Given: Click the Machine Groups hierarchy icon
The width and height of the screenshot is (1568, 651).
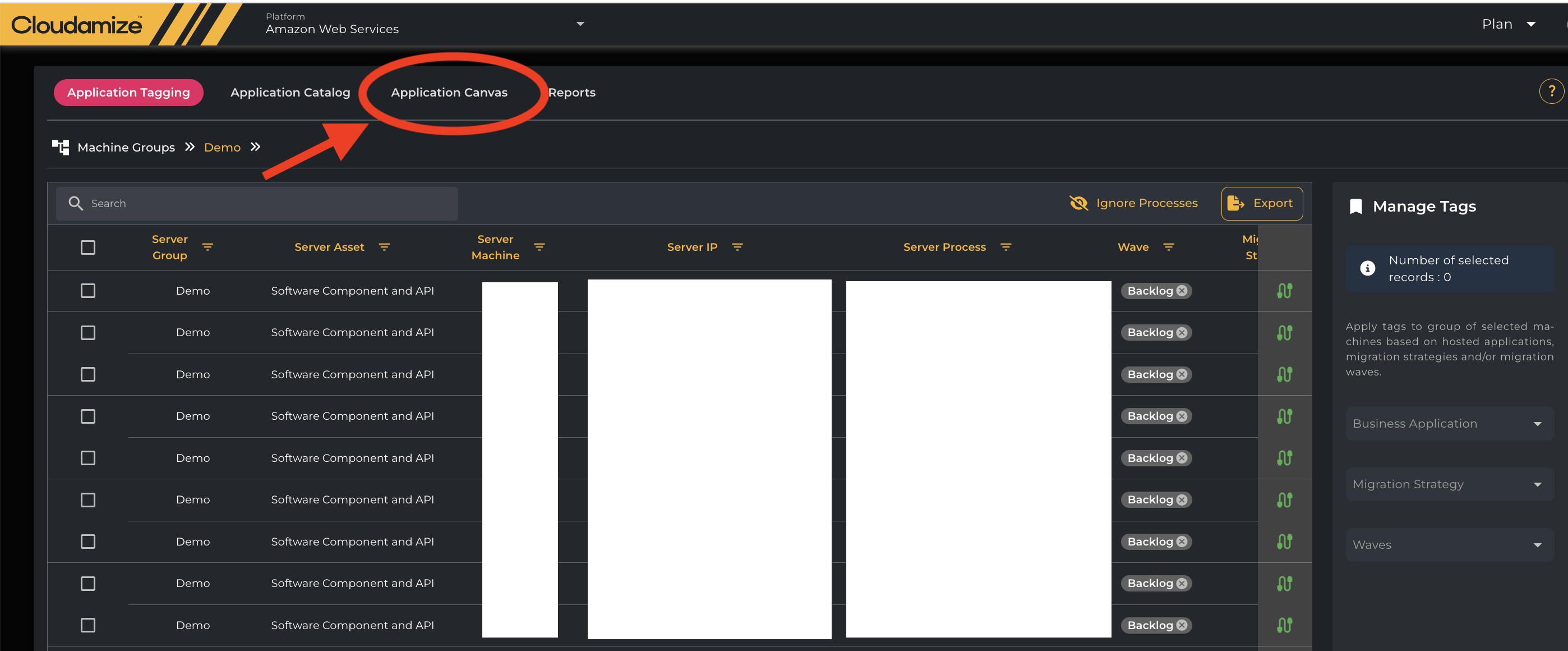Looking at the screenshot, I should (60, 148).
